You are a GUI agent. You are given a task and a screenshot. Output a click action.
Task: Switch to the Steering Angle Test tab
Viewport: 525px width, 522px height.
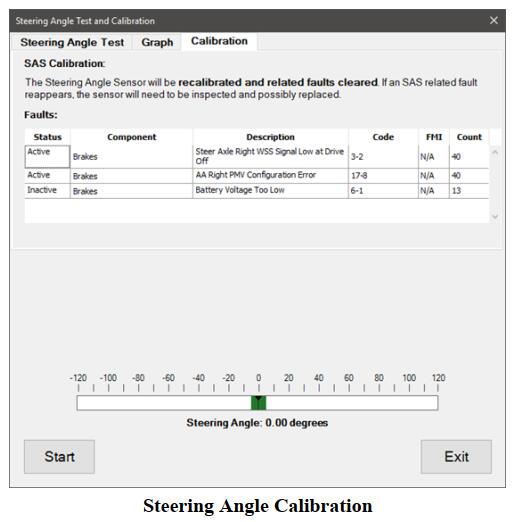point(72,42)
